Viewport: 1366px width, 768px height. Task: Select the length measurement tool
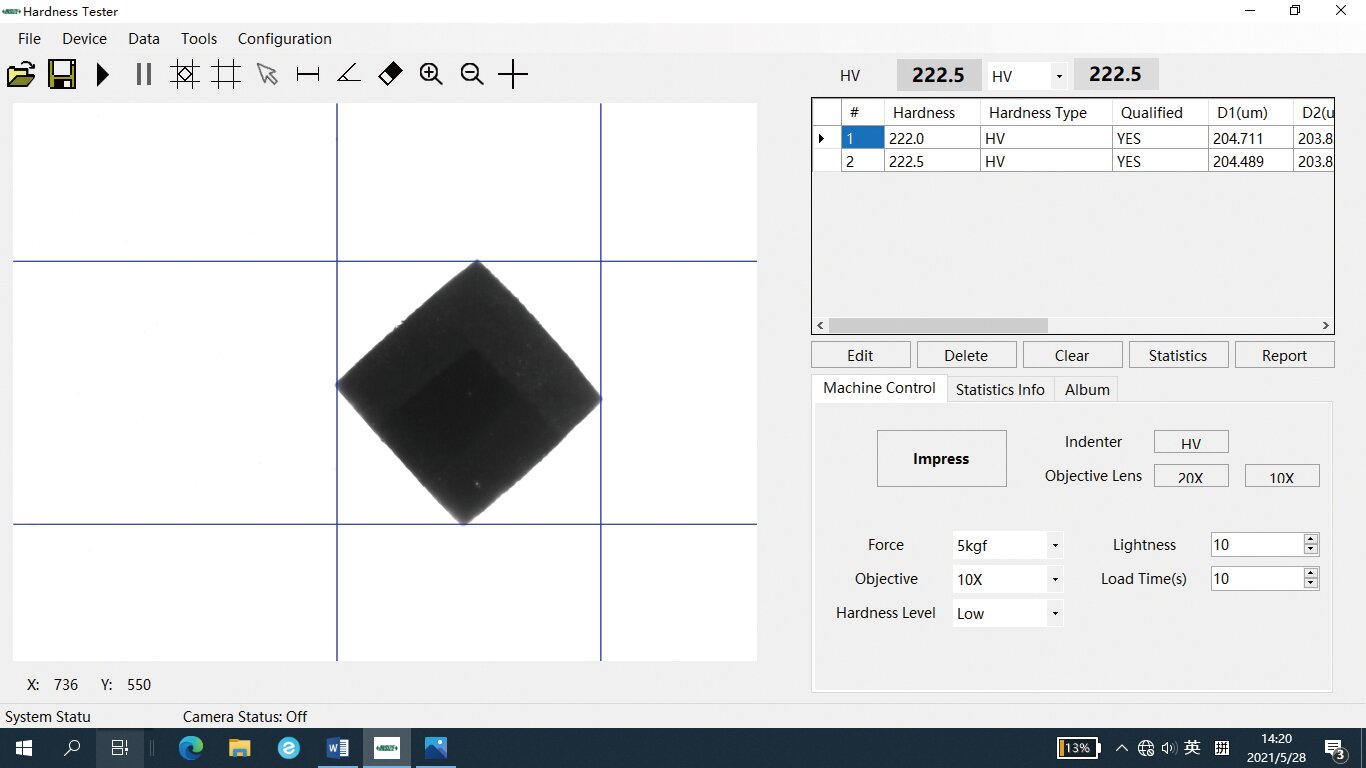[x=308, y=74]
